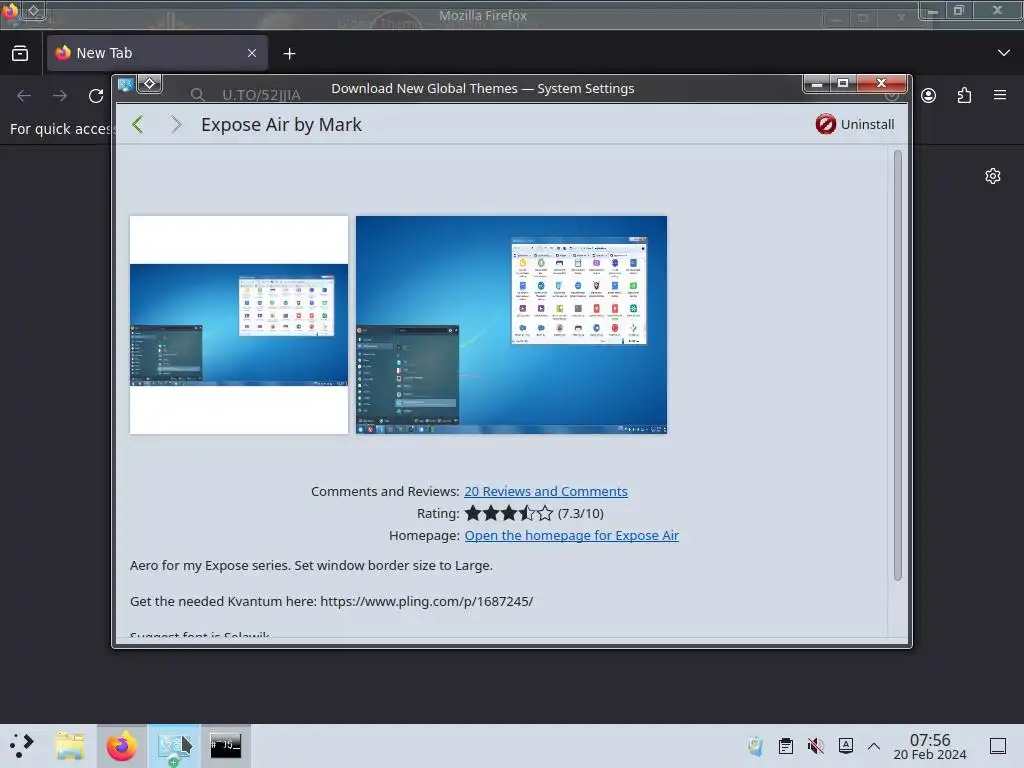The image size is (1024, 768).
Task: Go back using the green arrow in System Settings
Action: point(137,124)
